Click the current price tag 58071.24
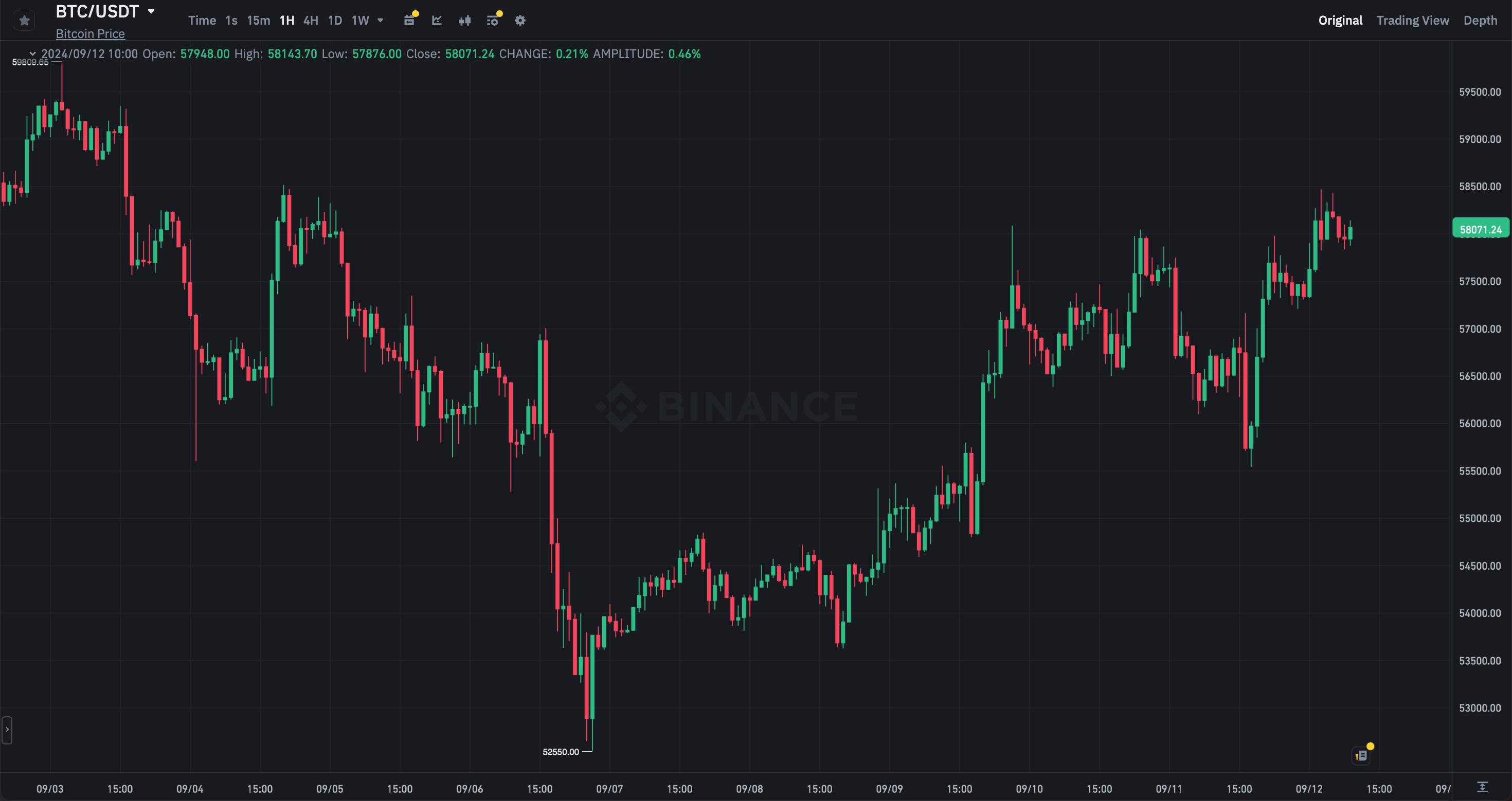The width and height of the screenshot is (1512, 801). click(x=1480, y=229)
